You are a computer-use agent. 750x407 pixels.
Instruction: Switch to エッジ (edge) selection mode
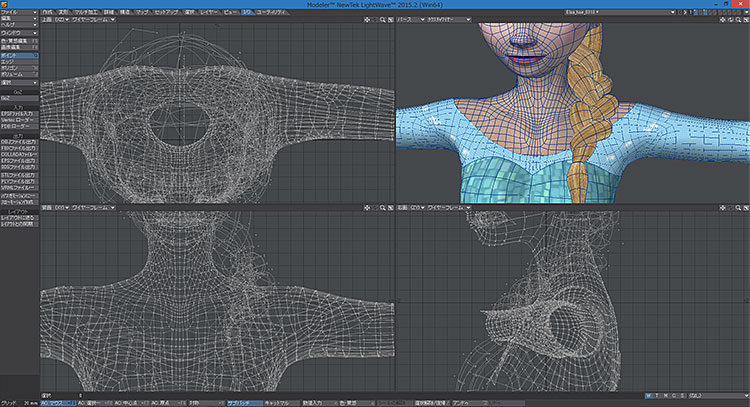[19, 62]
